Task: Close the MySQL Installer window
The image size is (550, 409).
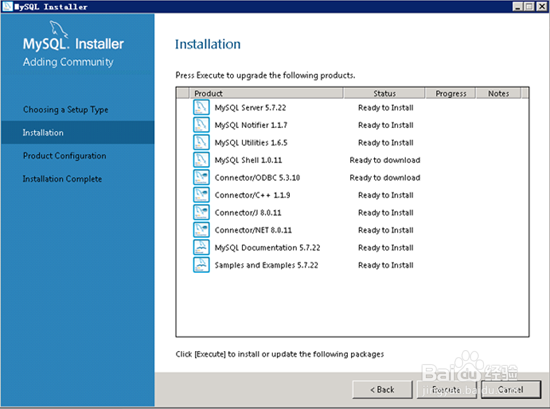Action: pos(542,6)
